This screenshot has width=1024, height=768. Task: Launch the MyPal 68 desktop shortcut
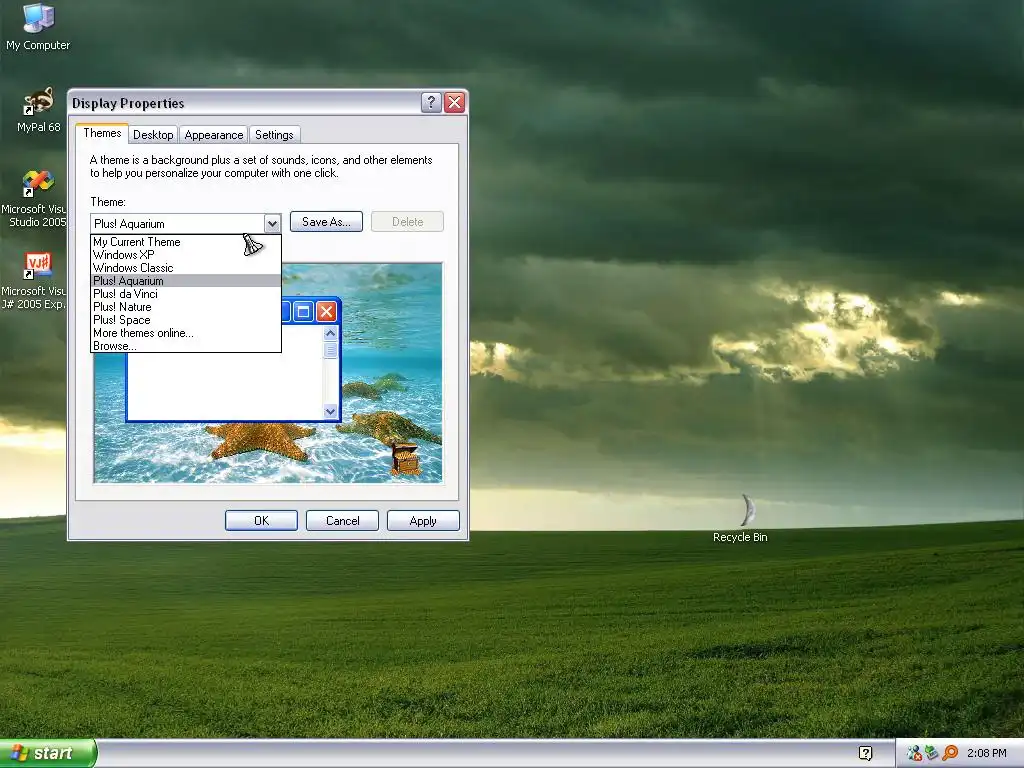(x=39, y=109)
